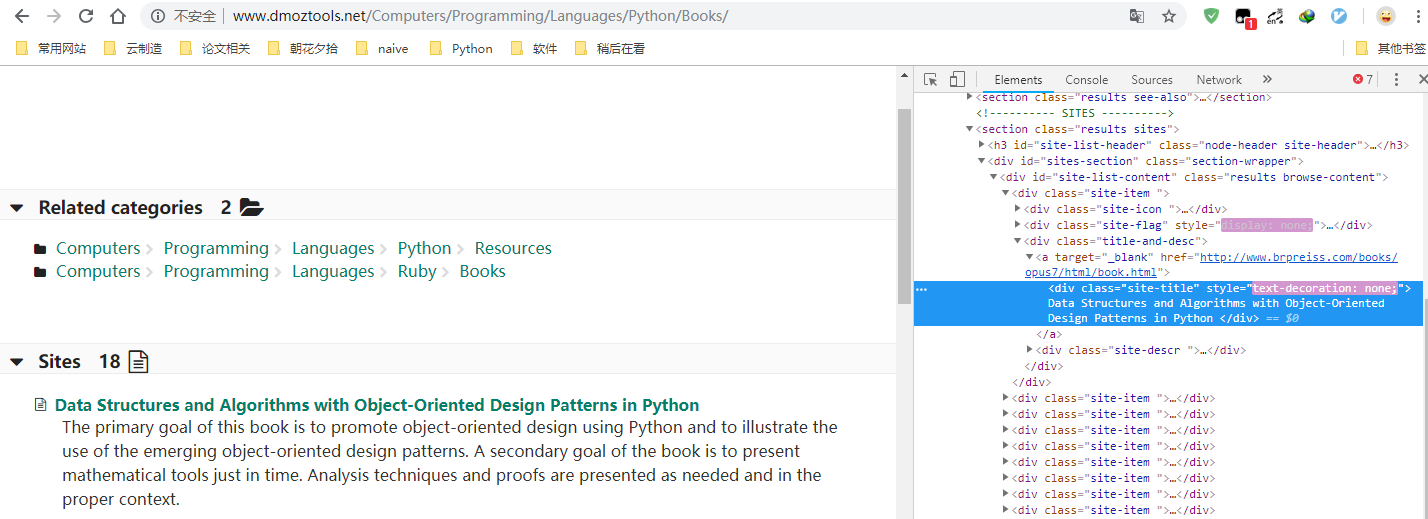Click the translate page icon

coord(1137,16)
